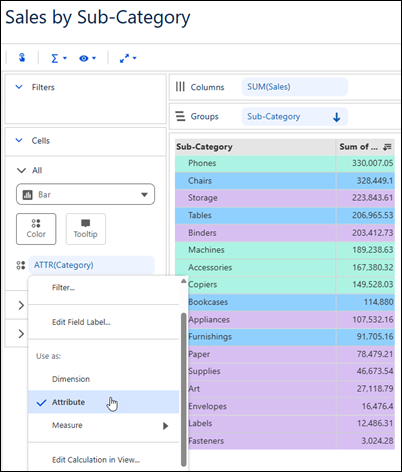Click the 27,118.79 sales value
Image resolution: width=402 pixels, height=472 pixels.
[x=375, y=389]
